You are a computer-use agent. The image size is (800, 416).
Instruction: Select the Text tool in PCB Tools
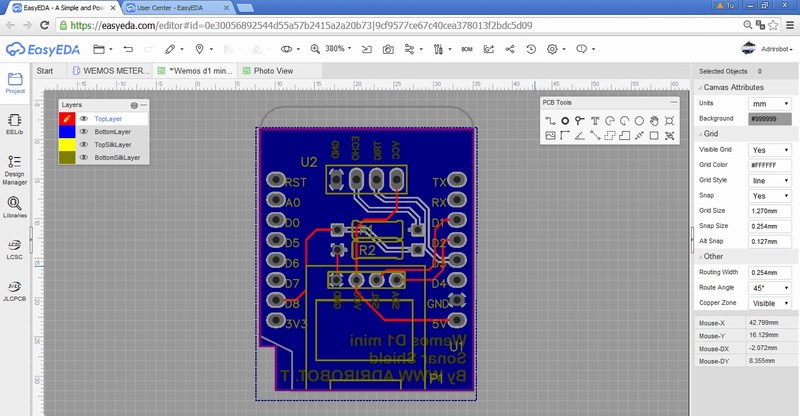pos(595,121)
